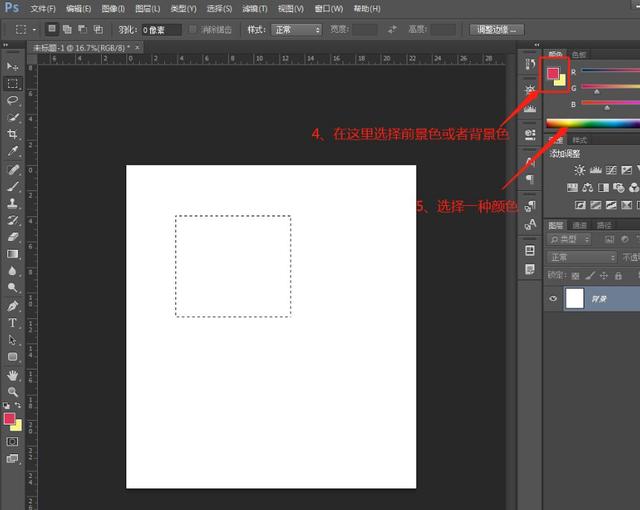Open the 帮助(H) menu
The height and width of the screenshot is (510, 640).
coord(367,9)
